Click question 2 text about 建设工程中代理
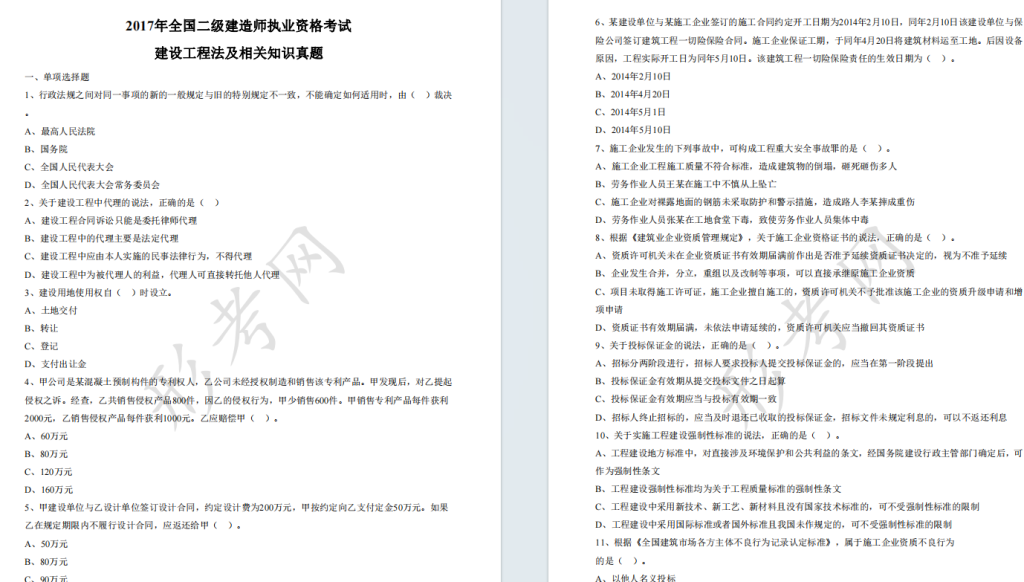Image resolution: width=1024 pixels, height=582 pixels. pos(122,202)
